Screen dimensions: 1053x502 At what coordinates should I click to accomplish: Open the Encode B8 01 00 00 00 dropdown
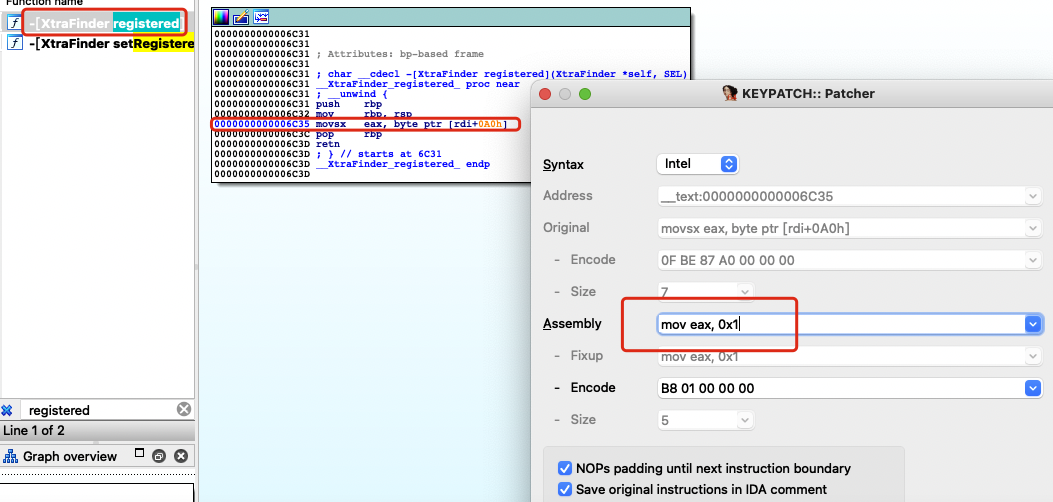coord(1034,388)
